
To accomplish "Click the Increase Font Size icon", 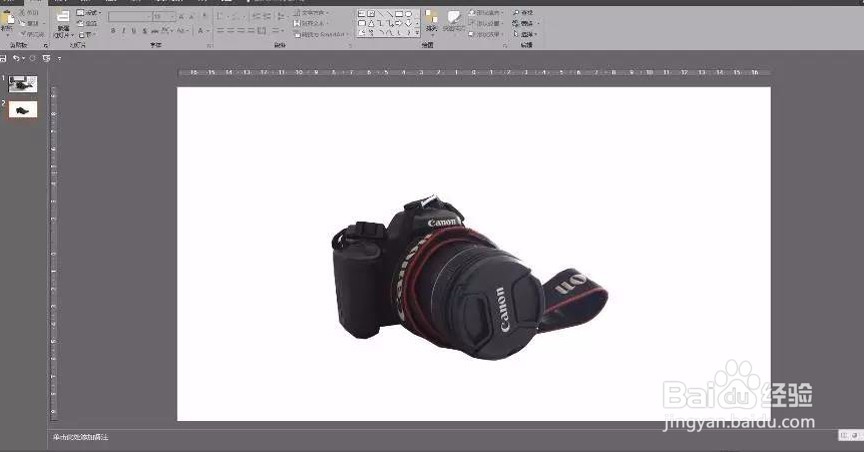I will click(181, 17).
